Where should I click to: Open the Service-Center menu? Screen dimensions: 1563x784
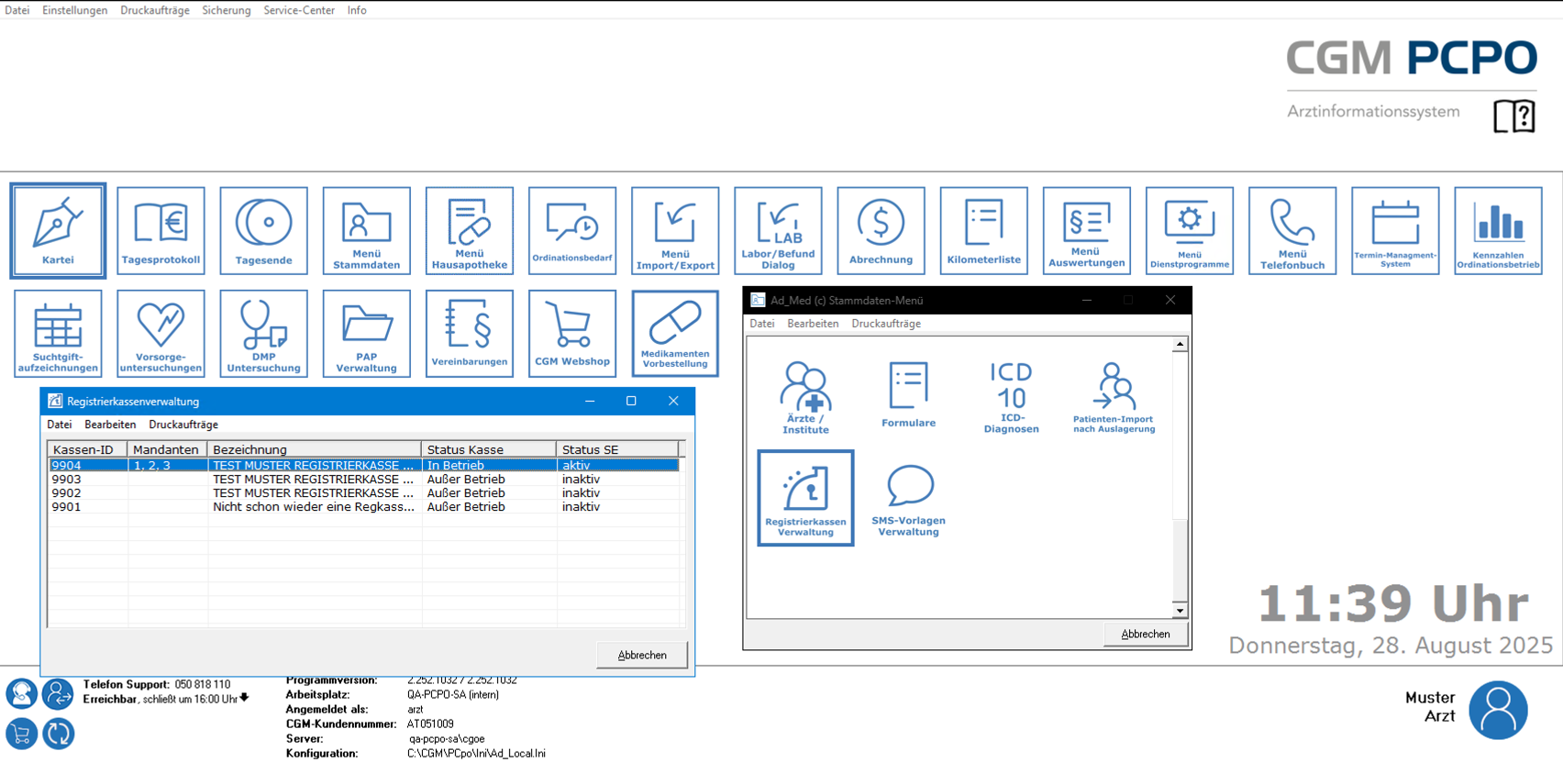click(x=299, y=10)
